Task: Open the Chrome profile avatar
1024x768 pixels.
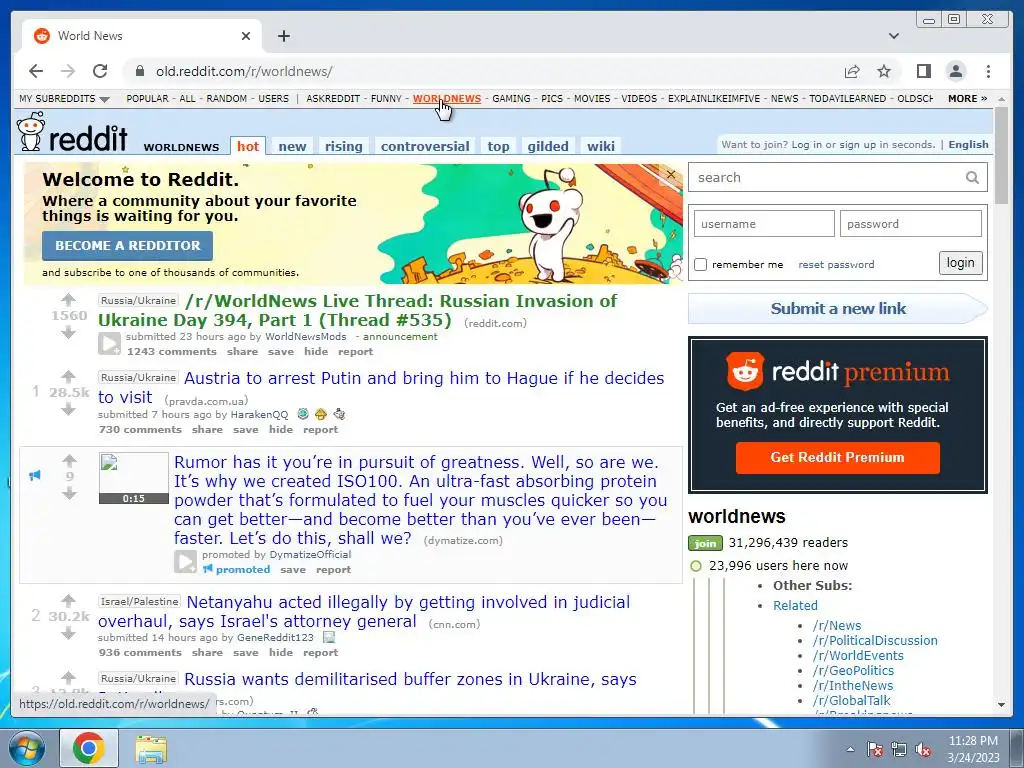Action: click(955, 71)
